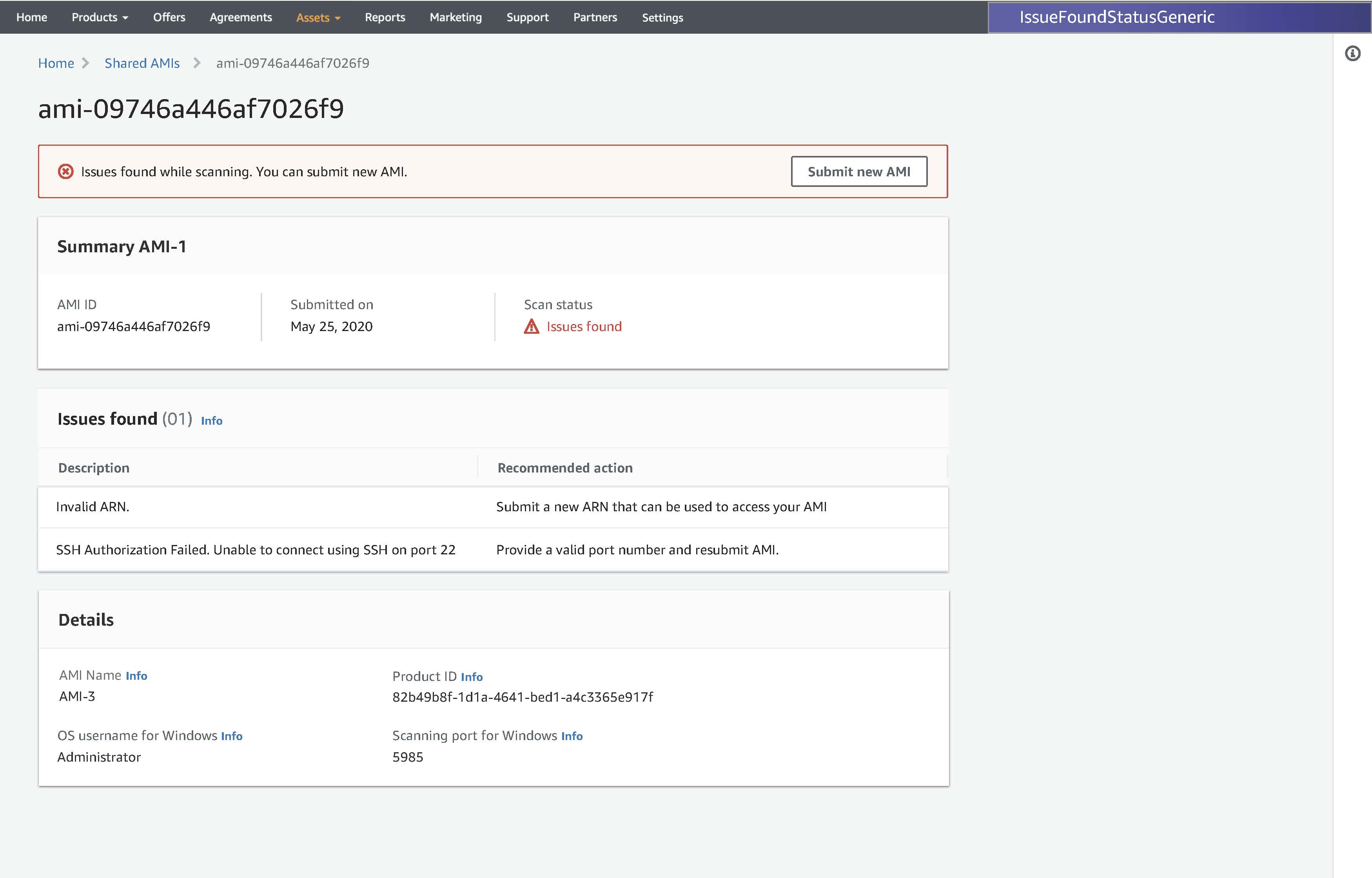
Task: Open the Reports menu item
Action: pos(385,17)
